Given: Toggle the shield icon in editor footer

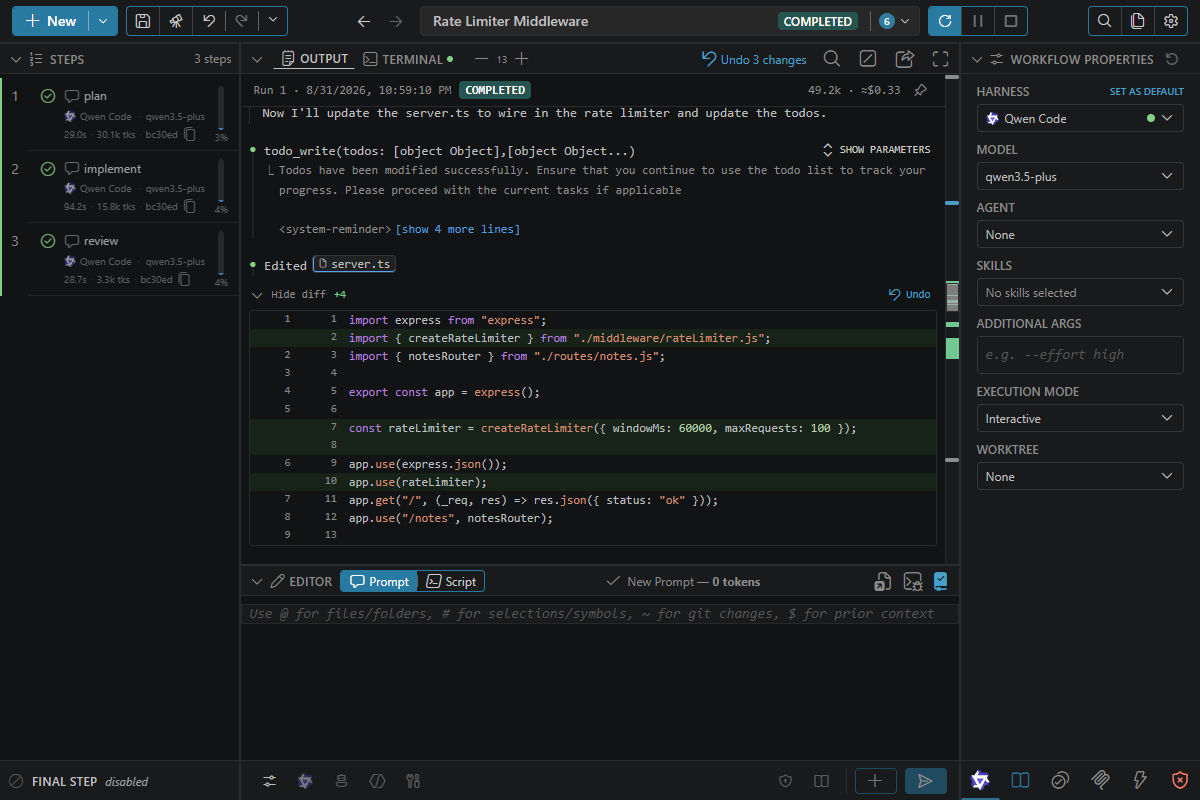Looking at the screenshot, I should click(x=786, y=781).
